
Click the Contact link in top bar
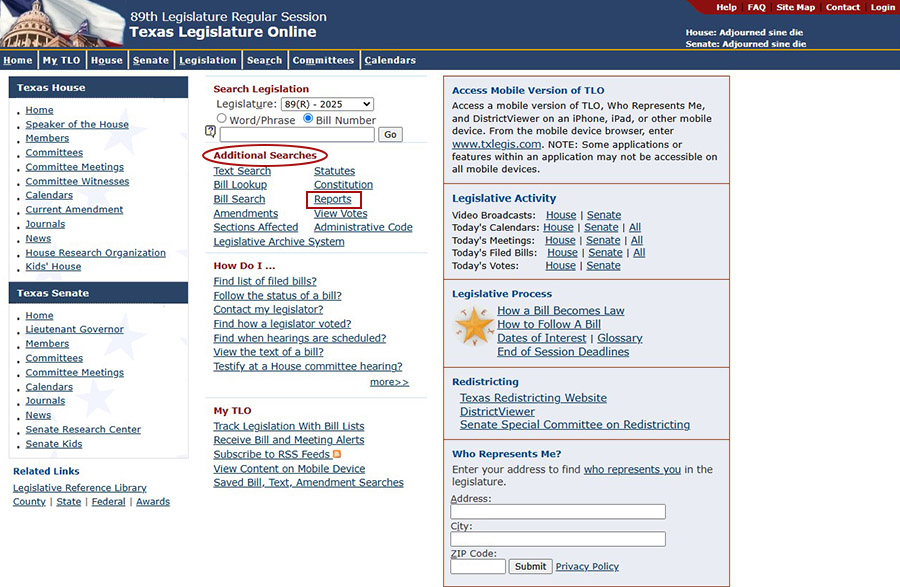(843, 7)
